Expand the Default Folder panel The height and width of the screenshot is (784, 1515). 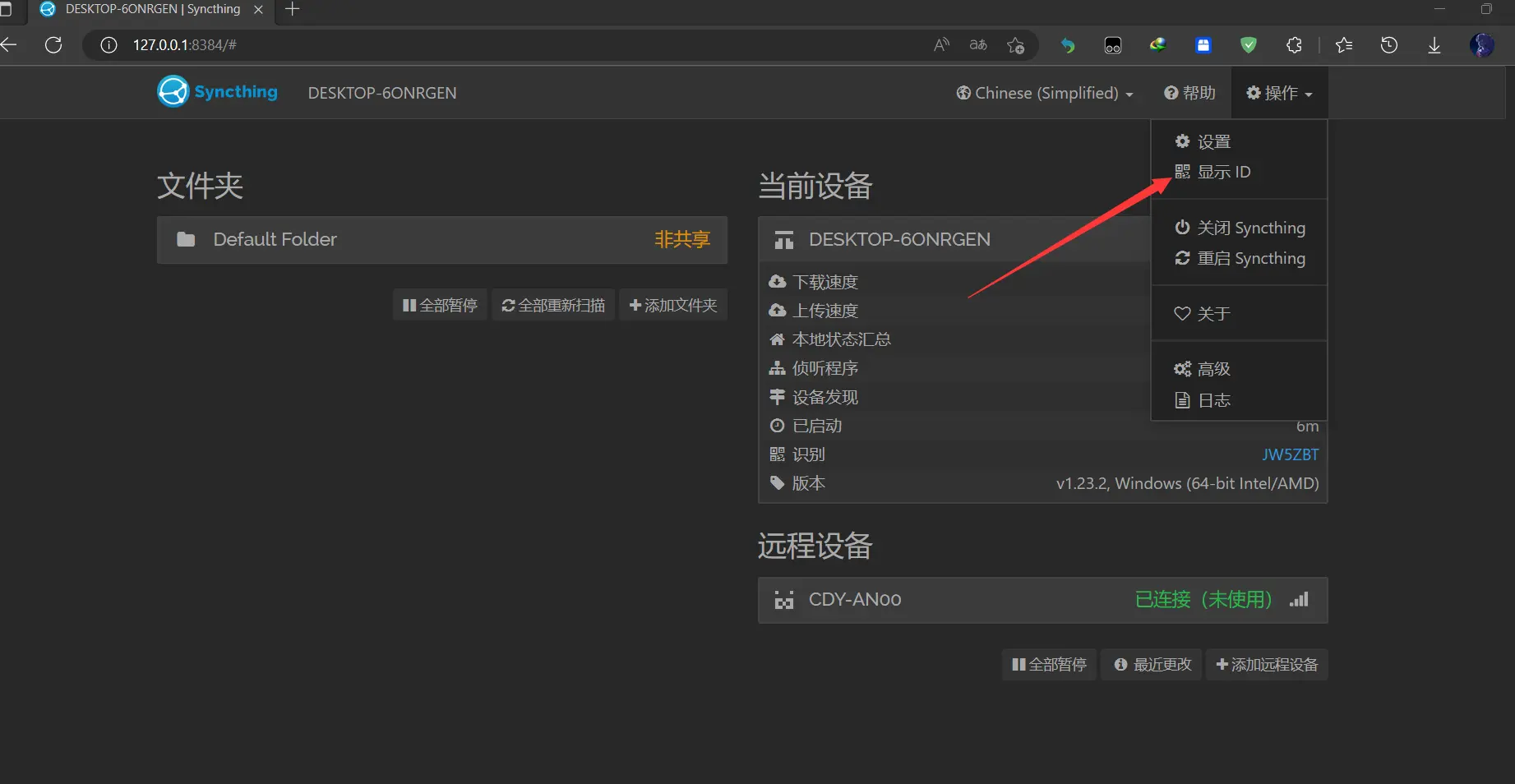click(442, 240)
